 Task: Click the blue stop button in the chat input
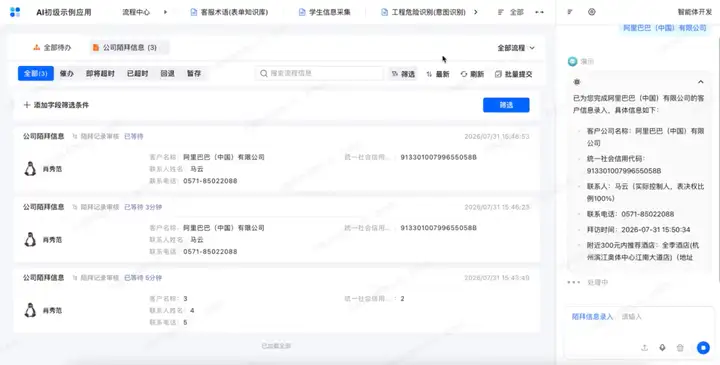(703, 348)
